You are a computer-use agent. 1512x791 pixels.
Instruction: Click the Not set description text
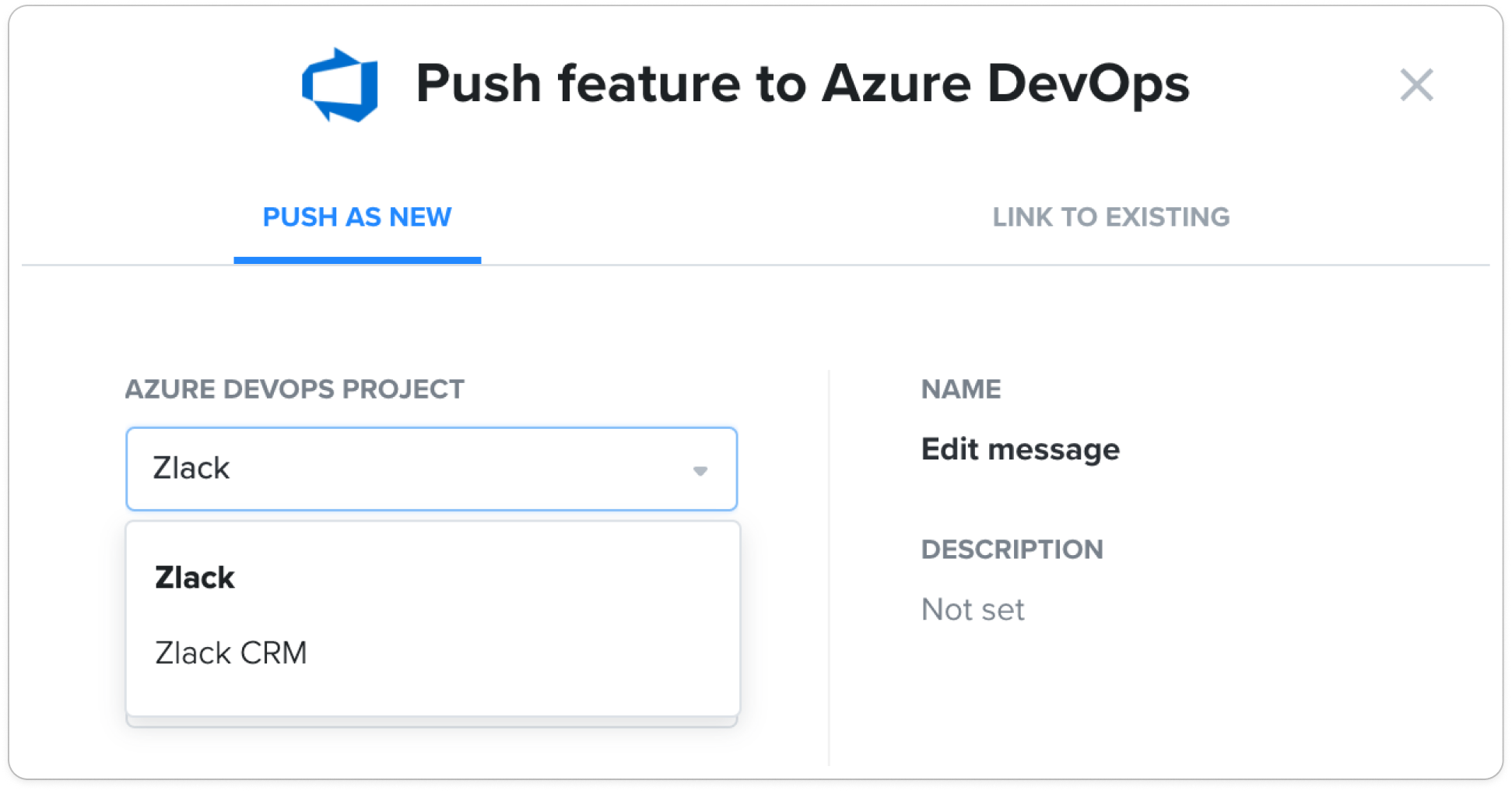pos(973,610)
